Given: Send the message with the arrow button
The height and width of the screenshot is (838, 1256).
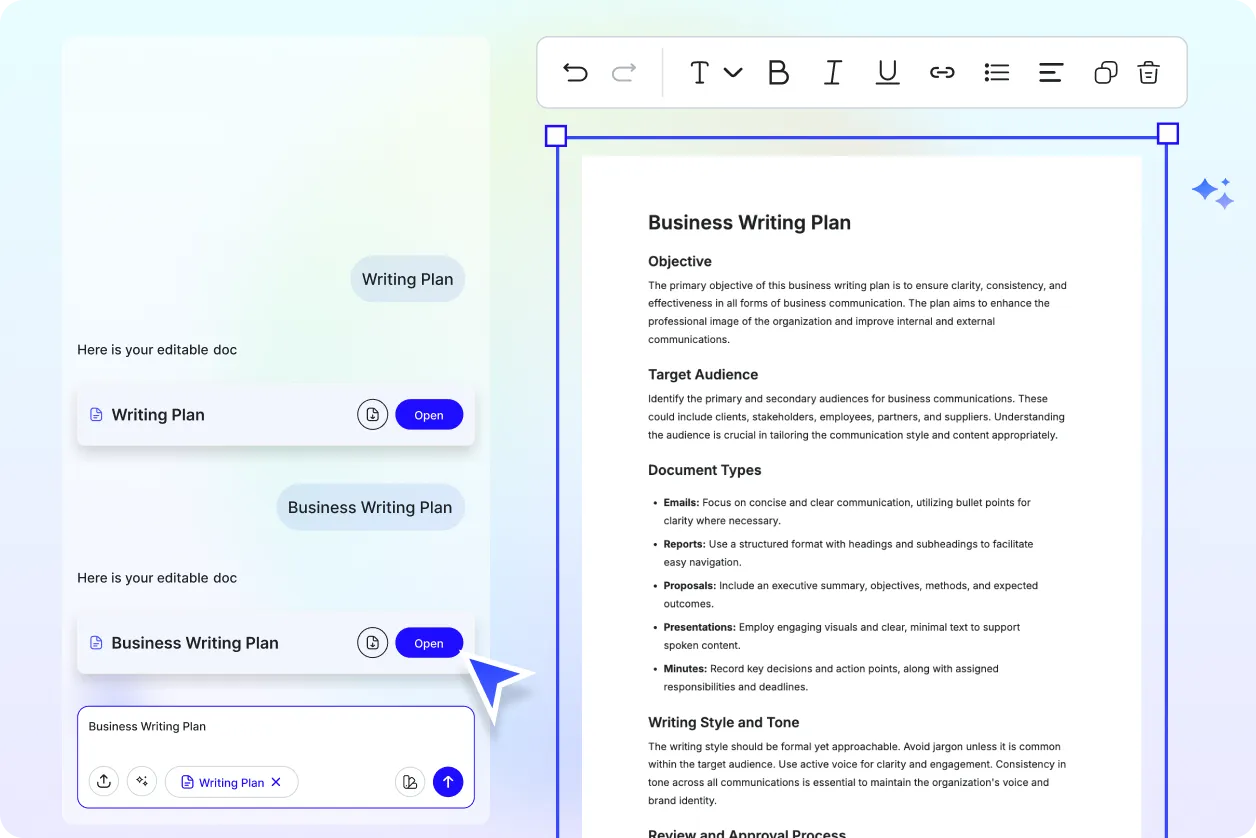Looking at the screenshot, I should pos(448,781).
